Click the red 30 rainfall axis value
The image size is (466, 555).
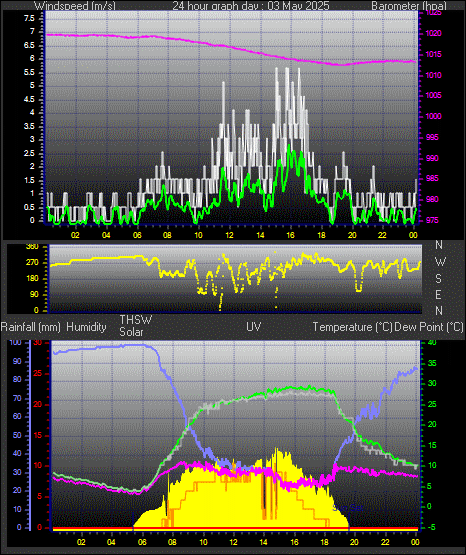click(x=38, y=343)
